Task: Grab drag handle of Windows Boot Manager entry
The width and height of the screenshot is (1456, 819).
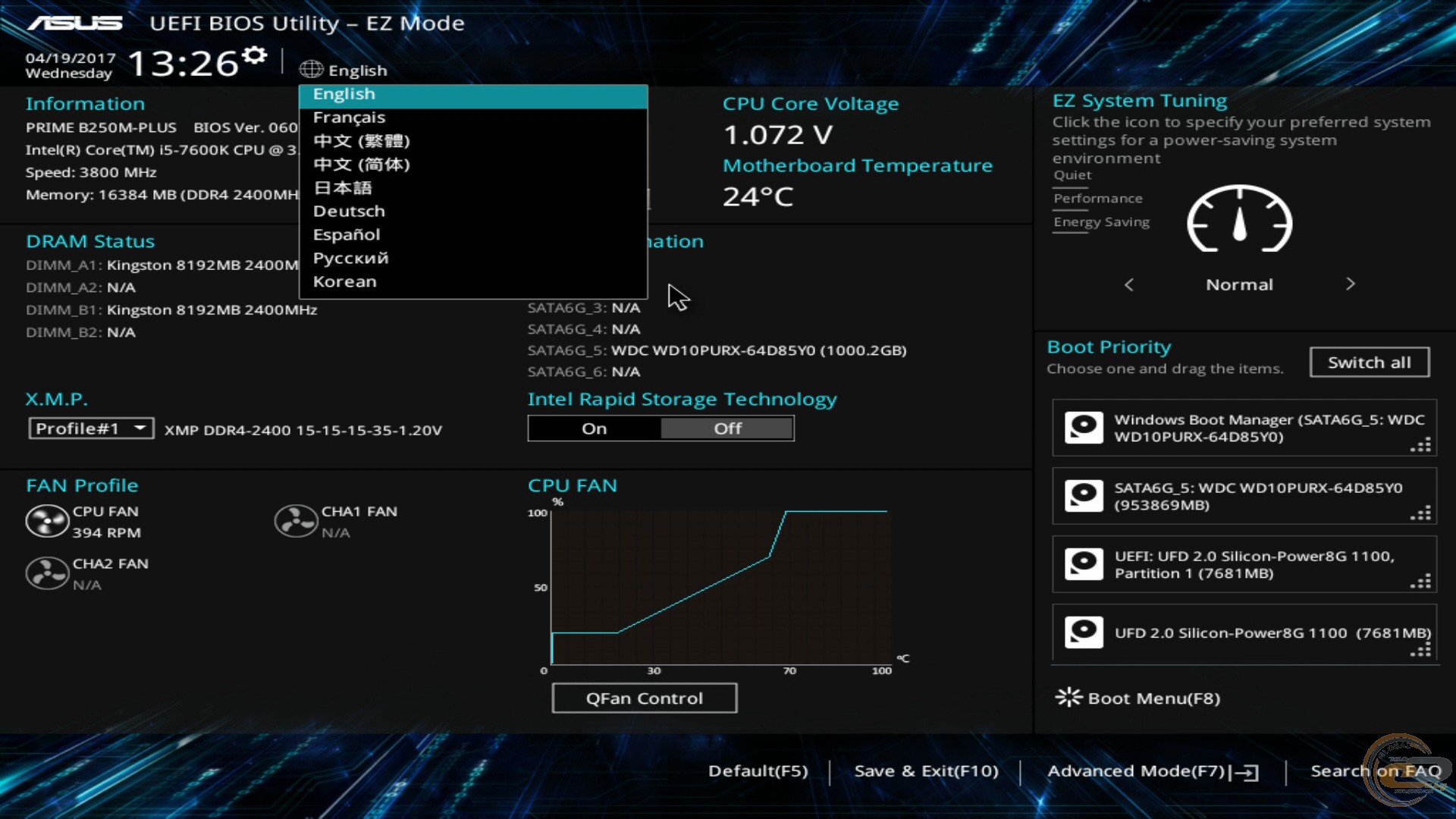Action: [1421, 445]
